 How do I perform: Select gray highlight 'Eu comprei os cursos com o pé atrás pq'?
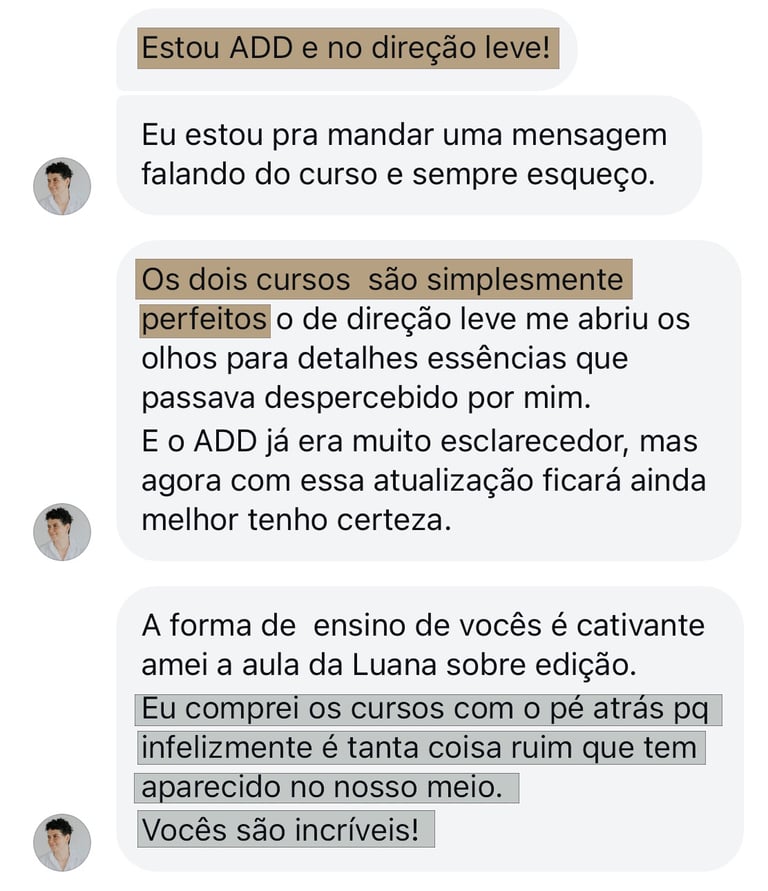coord(428,710)
